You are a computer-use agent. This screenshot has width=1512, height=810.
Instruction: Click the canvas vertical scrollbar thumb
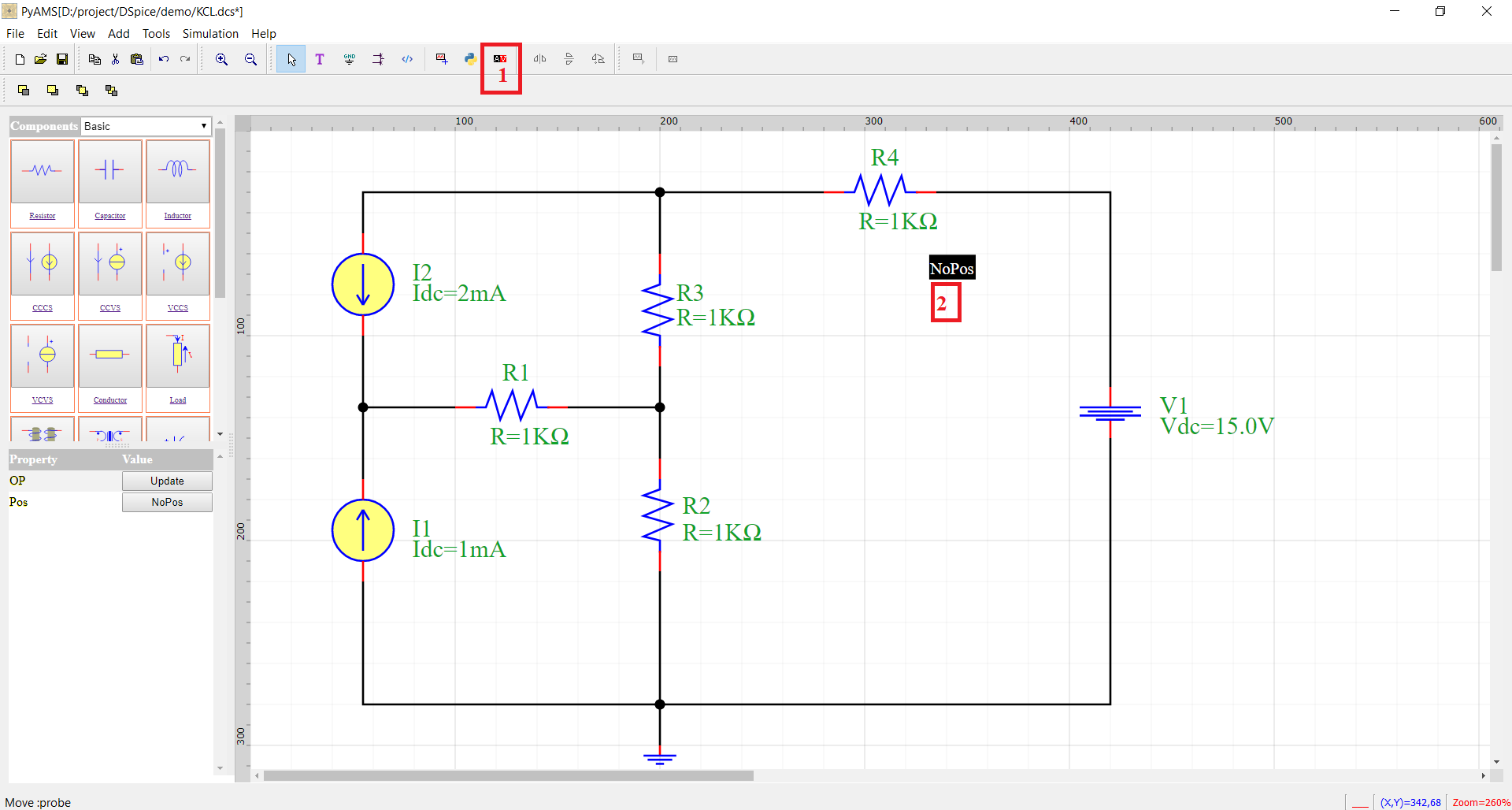click(1496, 207)
